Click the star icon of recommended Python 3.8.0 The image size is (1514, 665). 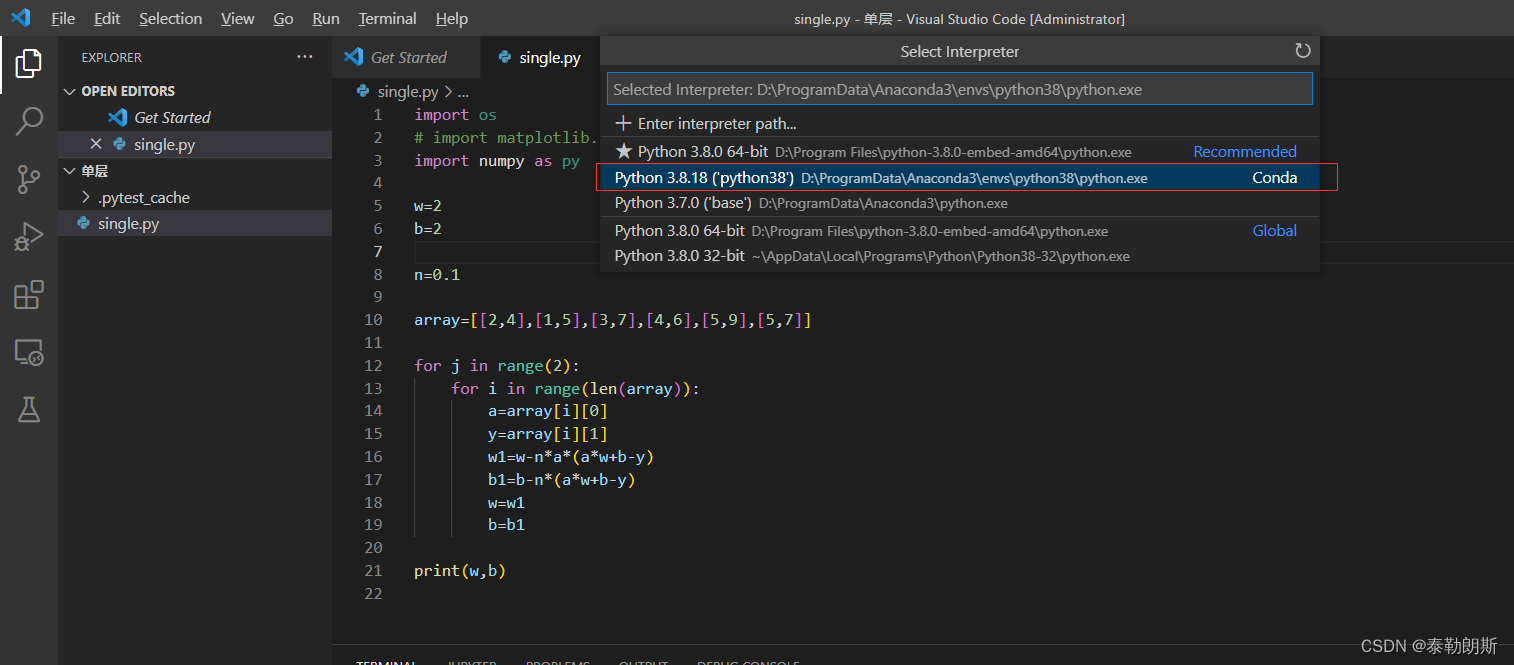point(624,152)
